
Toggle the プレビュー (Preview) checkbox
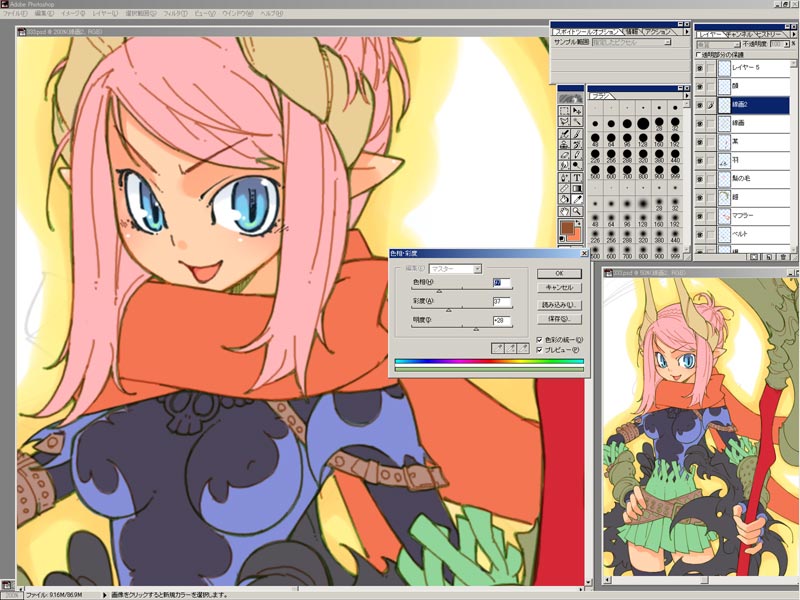tap(539, 350)
